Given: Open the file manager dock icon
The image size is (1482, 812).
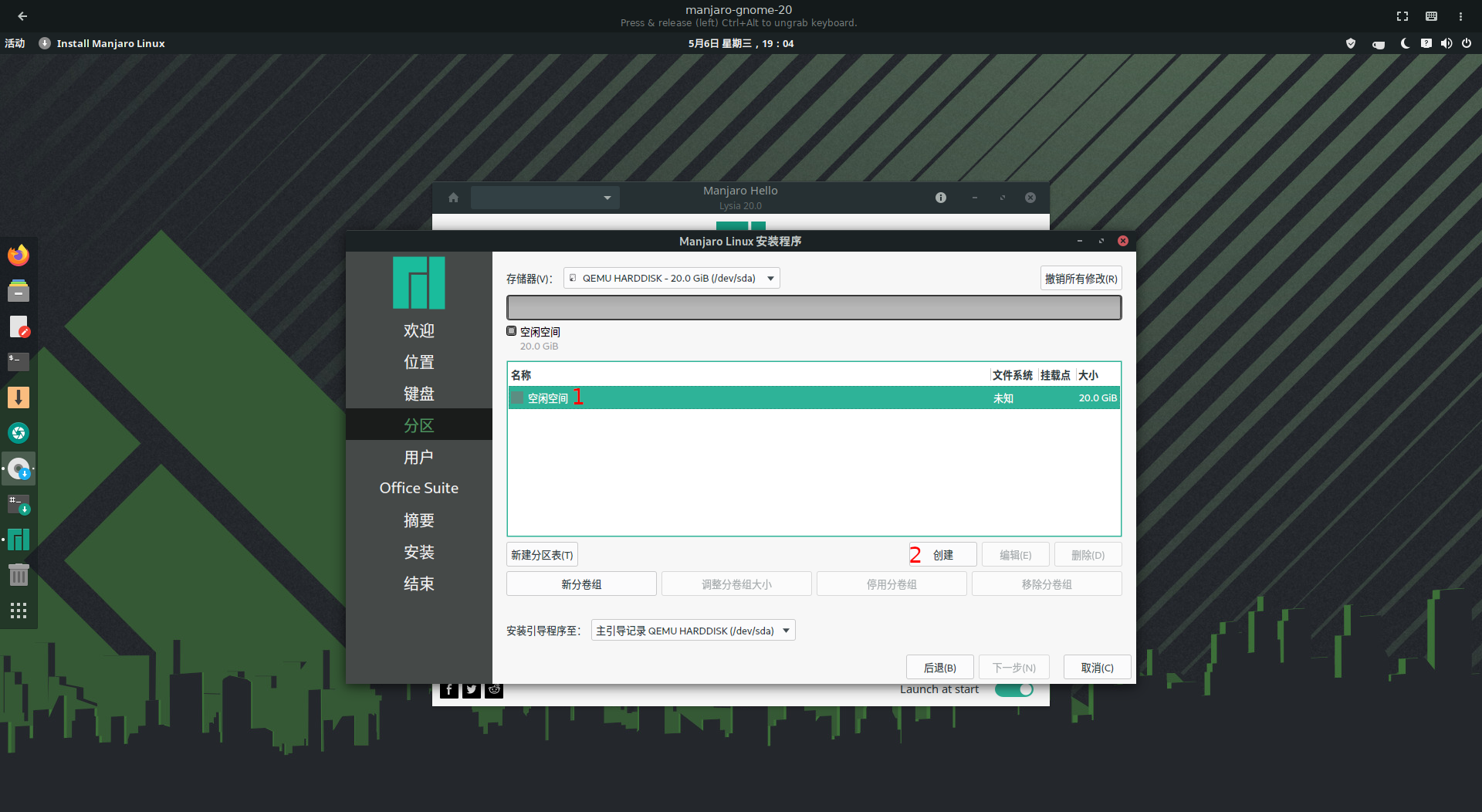Looking at the screenshot, I should (19, 291).
